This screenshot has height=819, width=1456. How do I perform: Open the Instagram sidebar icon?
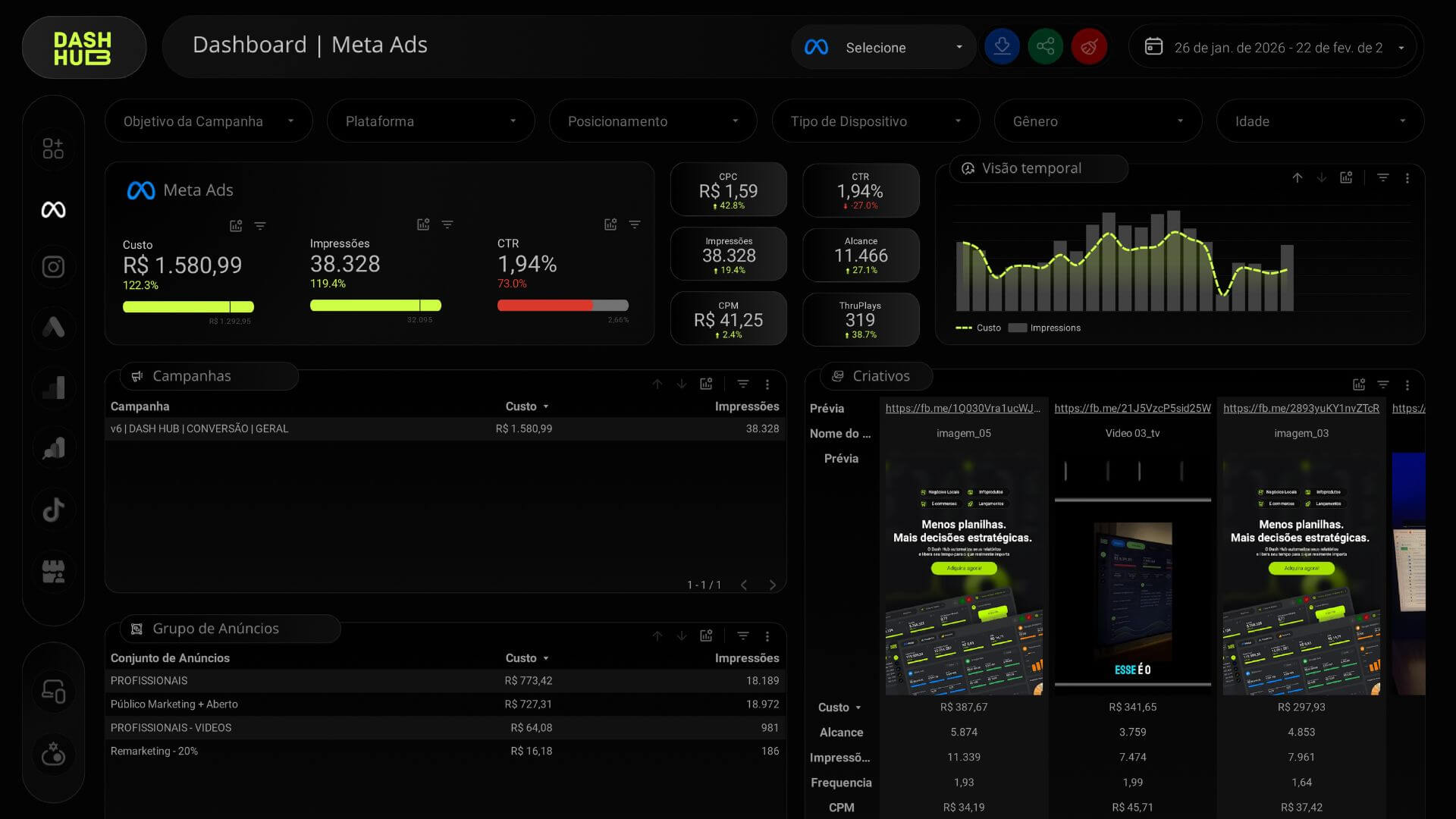[x=53, y=267]
